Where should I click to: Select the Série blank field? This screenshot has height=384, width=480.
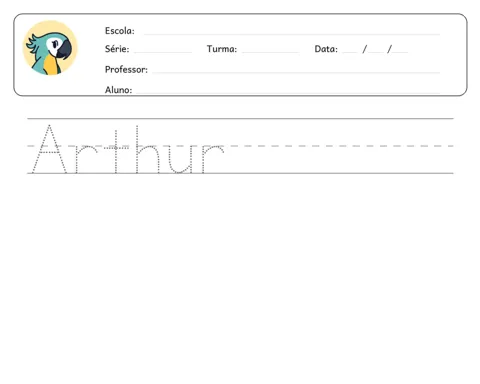tap(163, 52)
